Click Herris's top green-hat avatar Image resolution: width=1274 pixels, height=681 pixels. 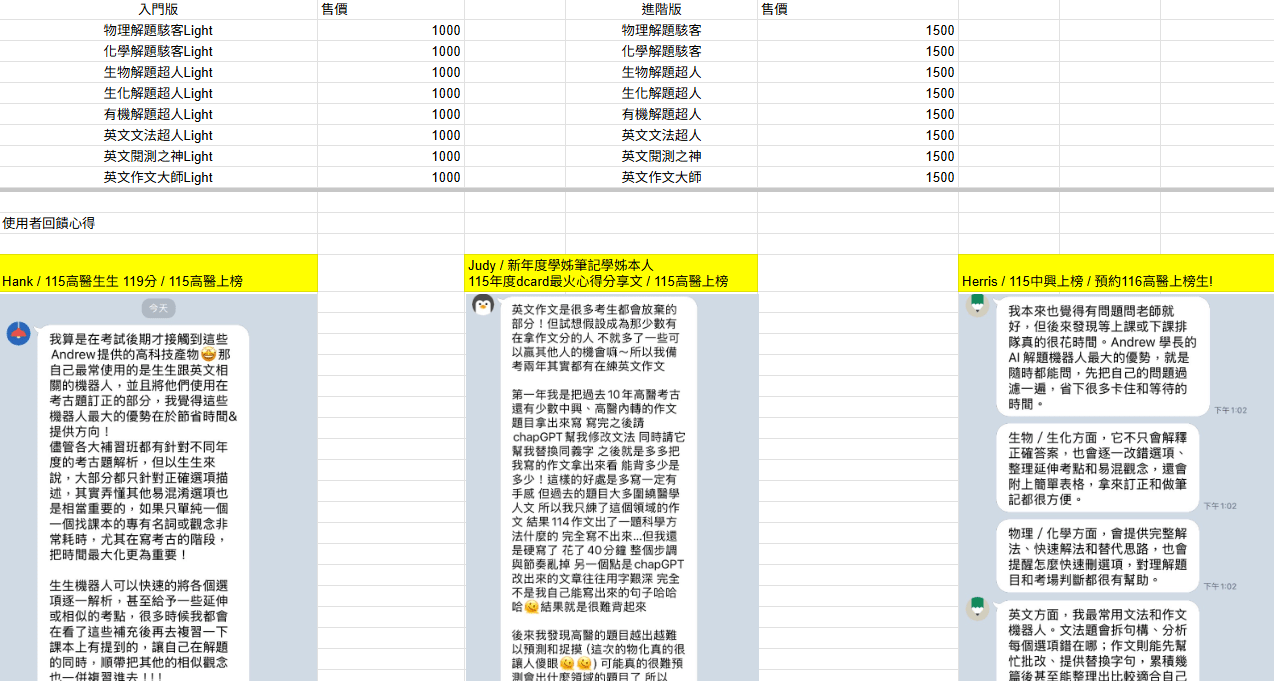pyautogui.click(x=978, y=305)
